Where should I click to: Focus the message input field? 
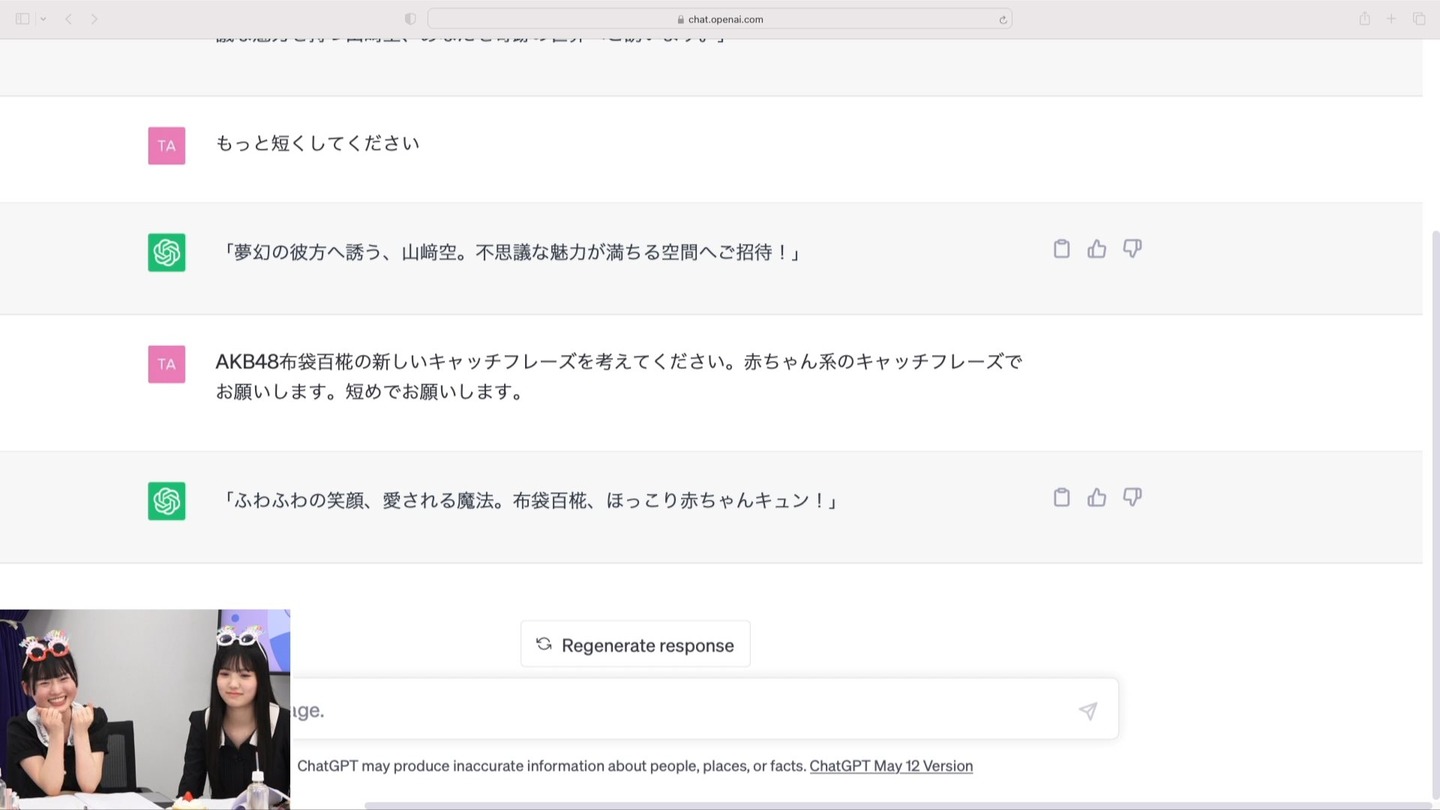click(x=704, y=710)
